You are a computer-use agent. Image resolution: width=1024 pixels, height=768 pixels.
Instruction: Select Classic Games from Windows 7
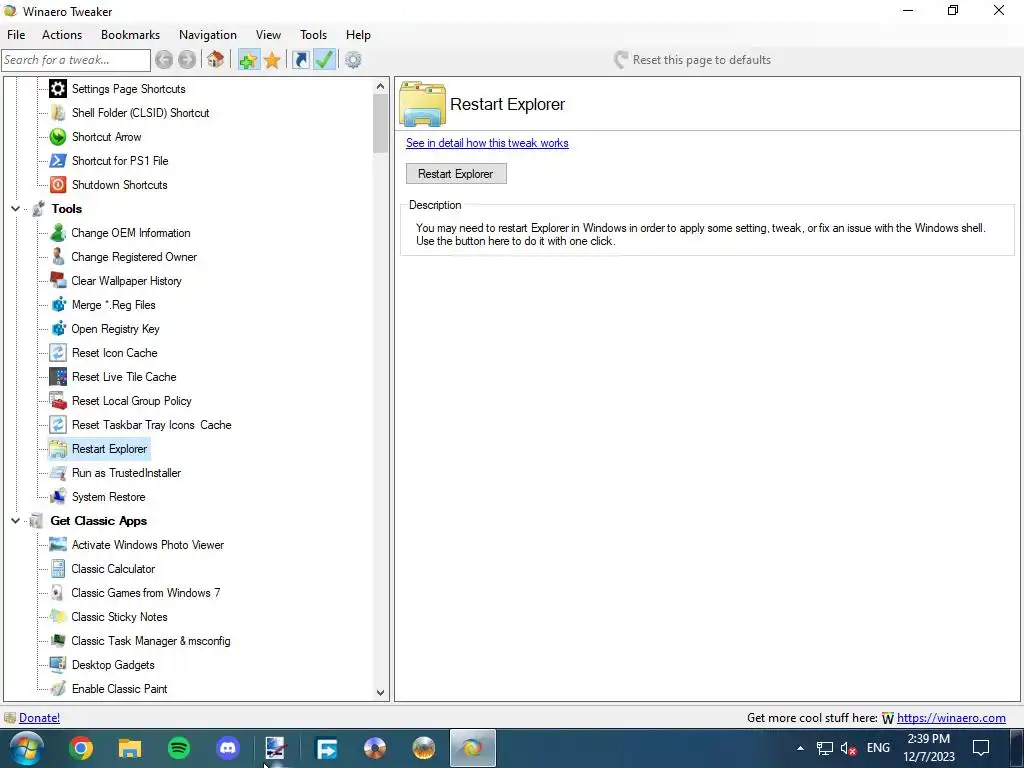click(146, 593)
